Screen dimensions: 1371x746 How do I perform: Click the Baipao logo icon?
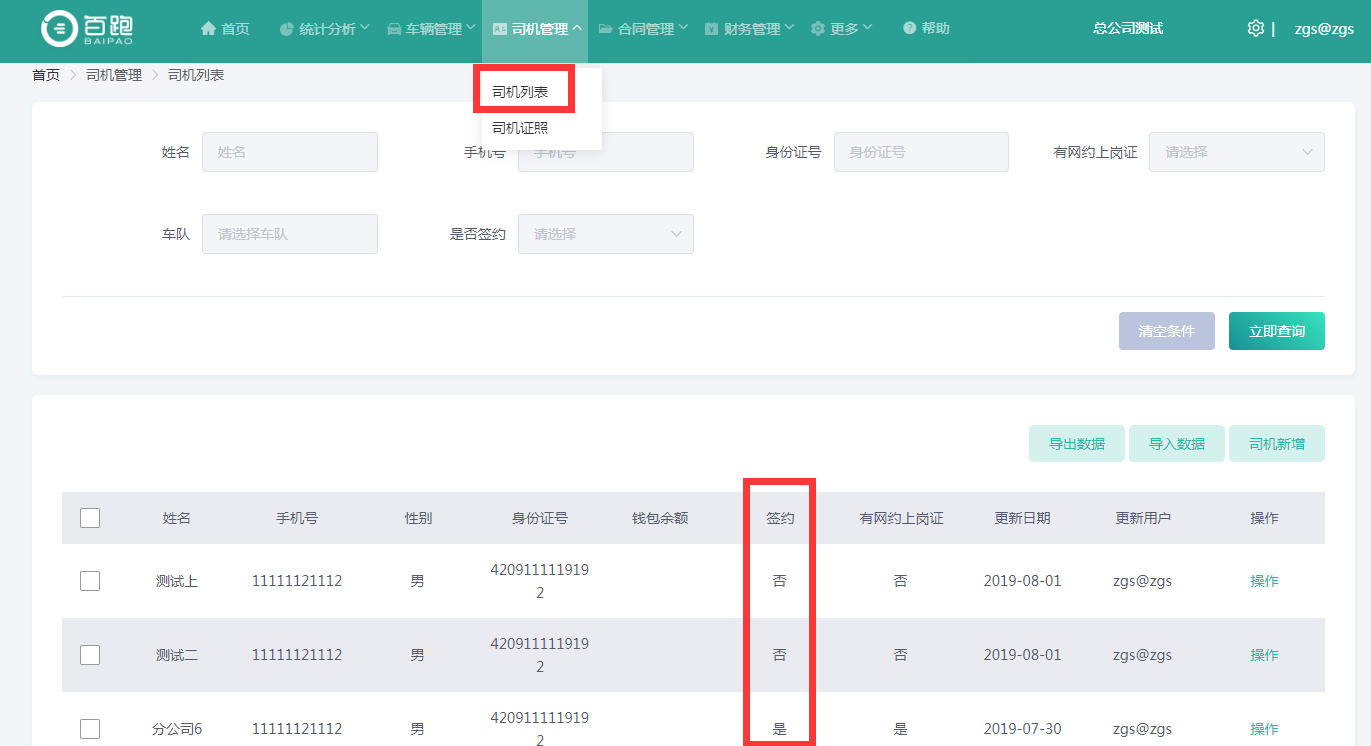[x=59, y=29]
